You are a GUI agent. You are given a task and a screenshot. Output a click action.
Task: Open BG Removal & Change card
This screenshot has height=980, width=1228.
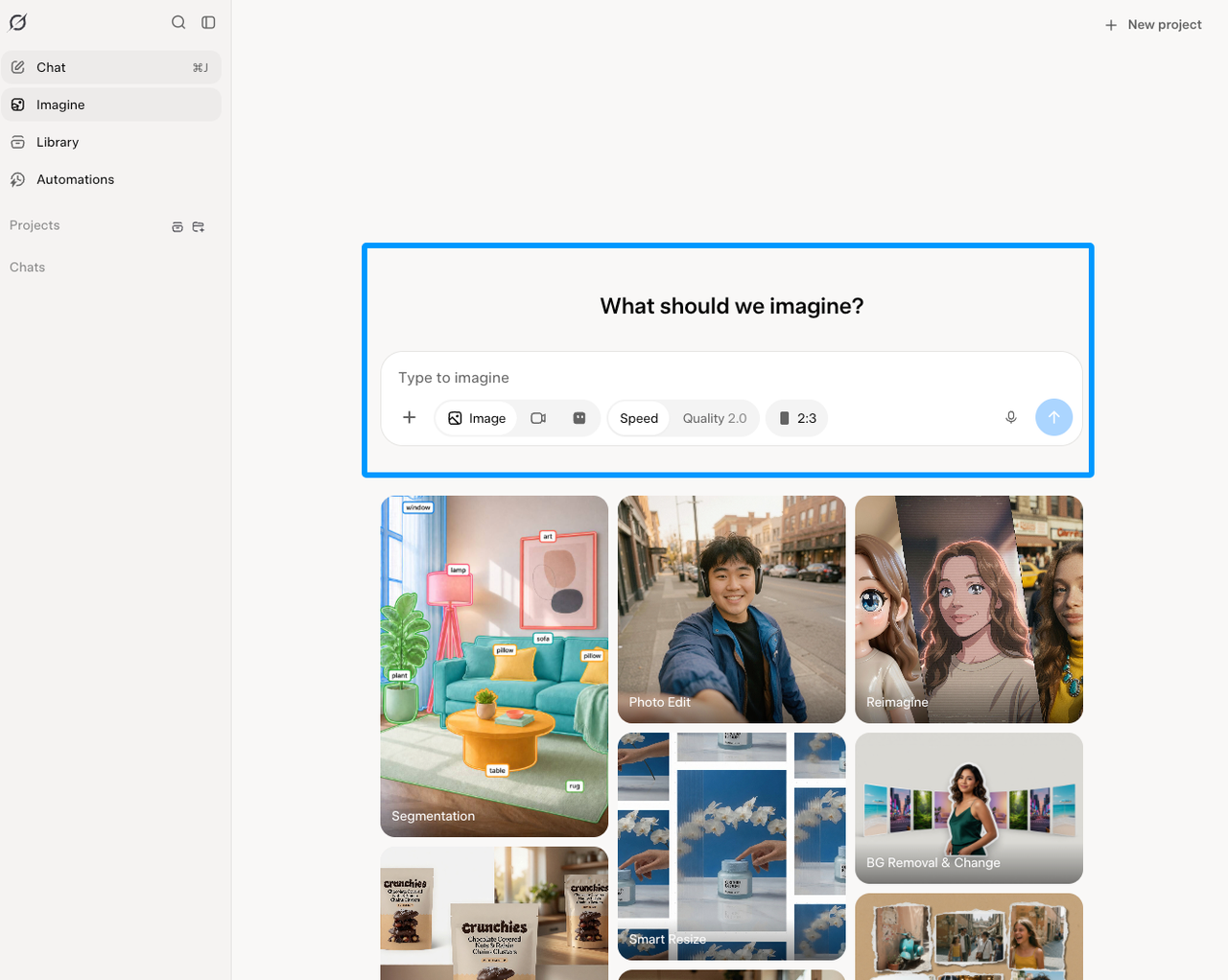click(x=969, y=808)
